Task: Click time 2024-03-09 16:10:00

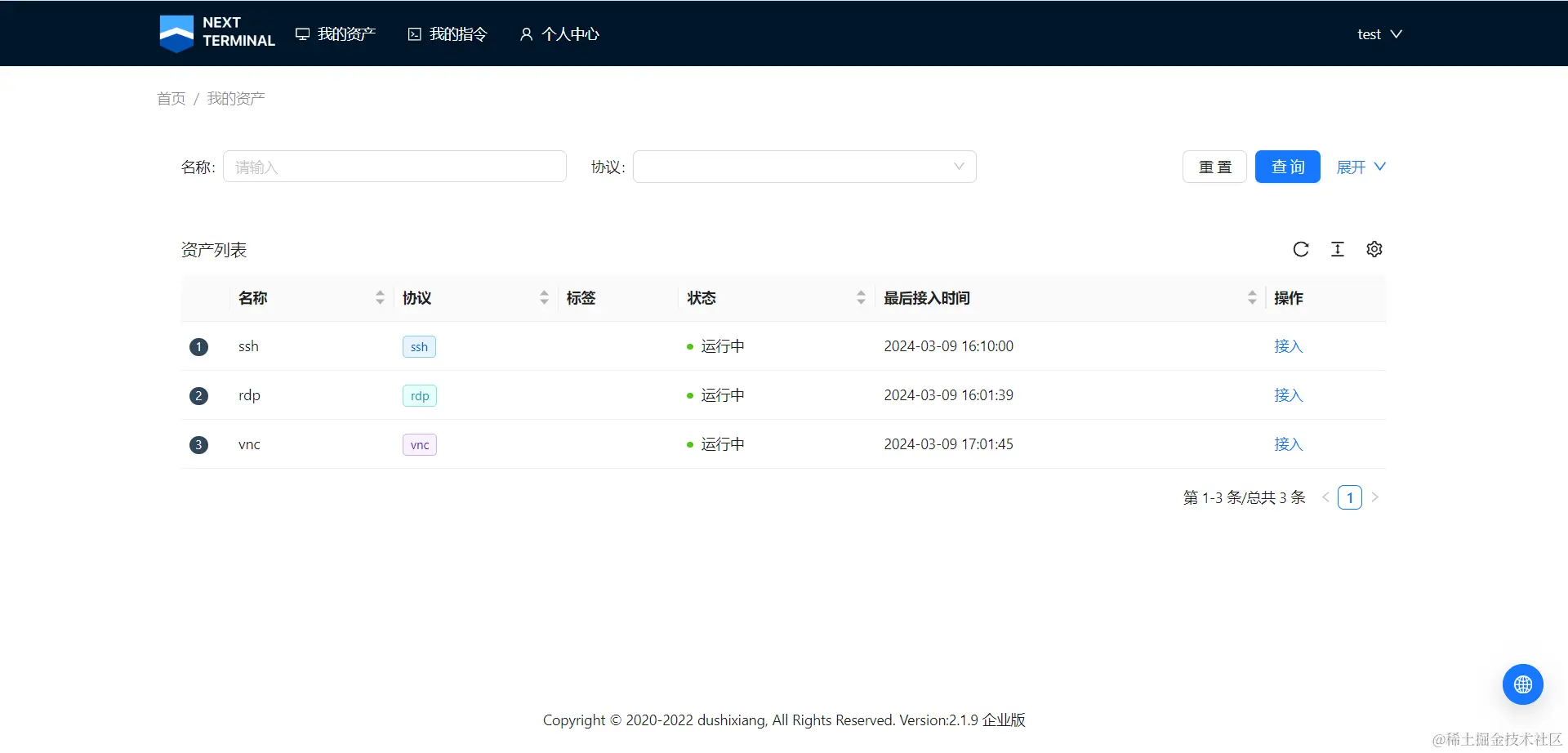Action: coord(948,346)
